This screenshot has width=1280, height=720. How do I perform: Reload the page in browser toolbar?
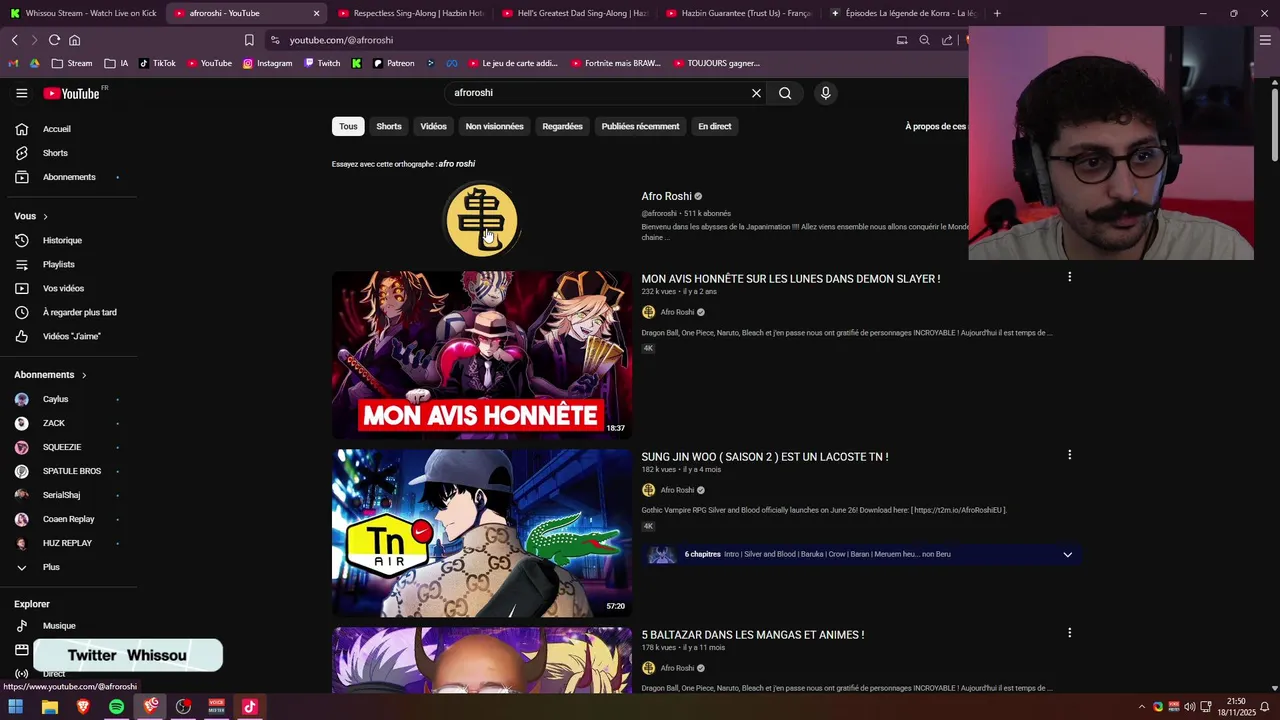point(54,40)
